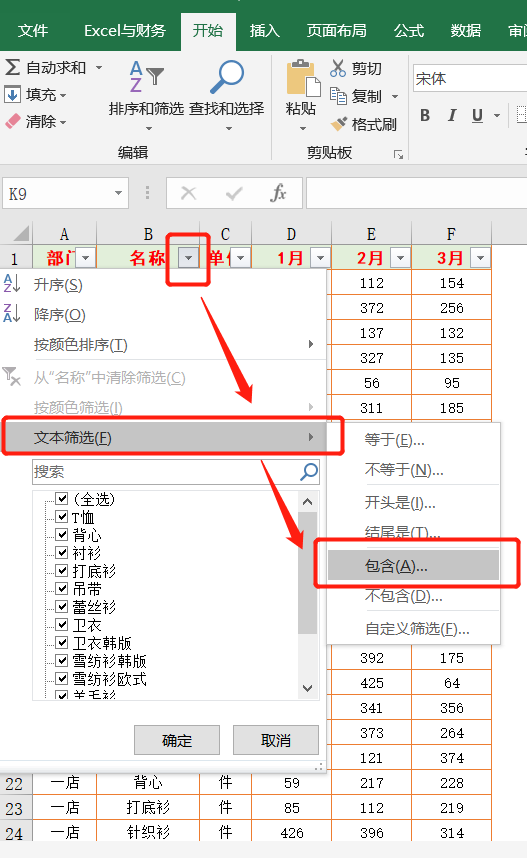Click the Format Painter (格式刷) brush
527x858 pixels.
339,124
